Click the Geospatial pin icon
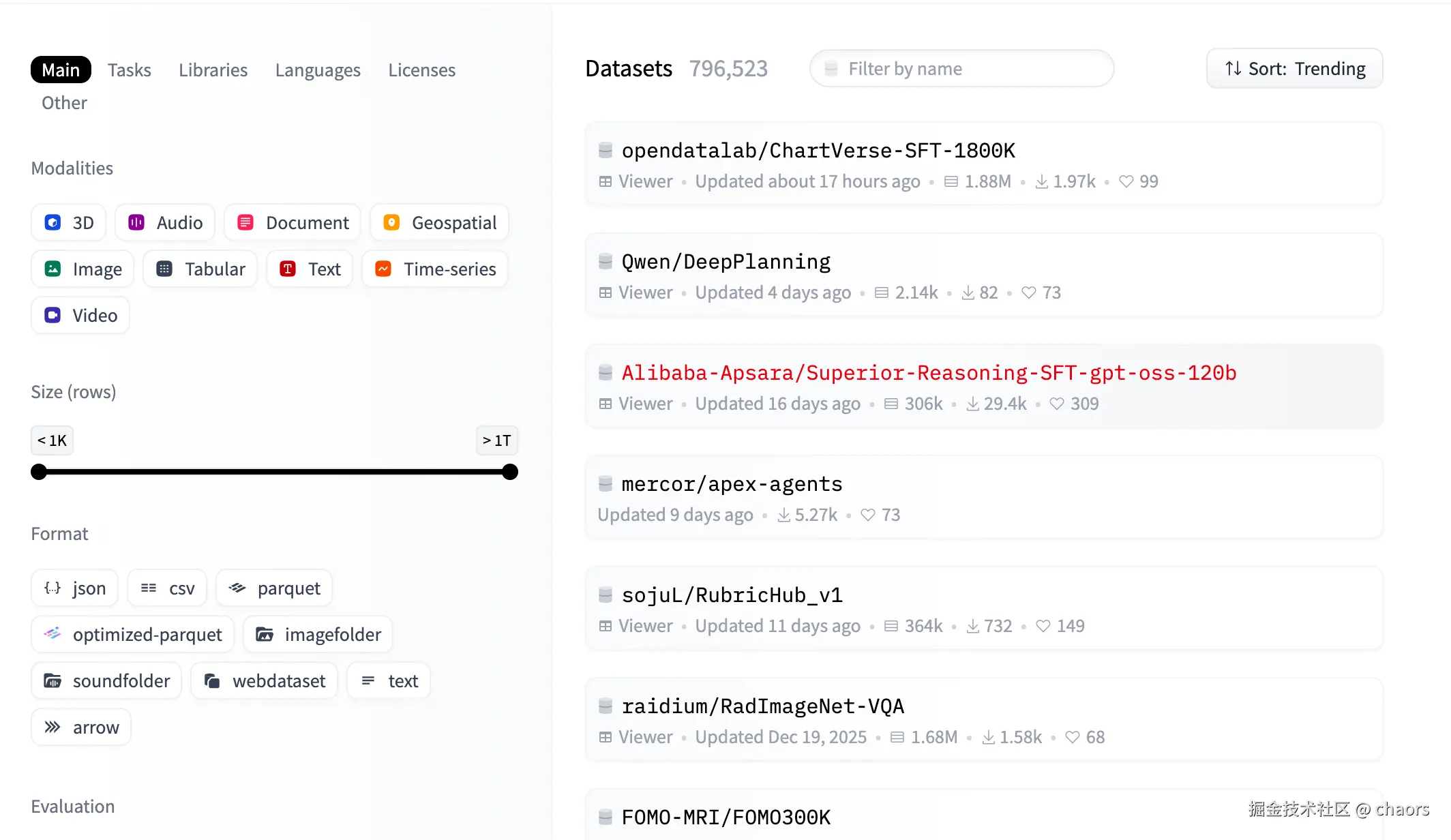Screen dimensions: 1451x840 click(391, 223)
